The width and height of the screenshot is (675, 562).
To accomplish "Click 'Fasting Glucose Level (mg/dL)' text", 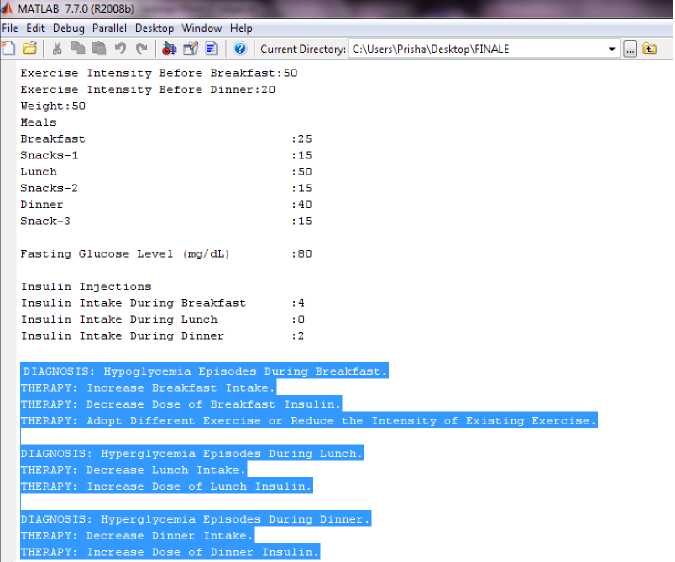I will point(125,254).
